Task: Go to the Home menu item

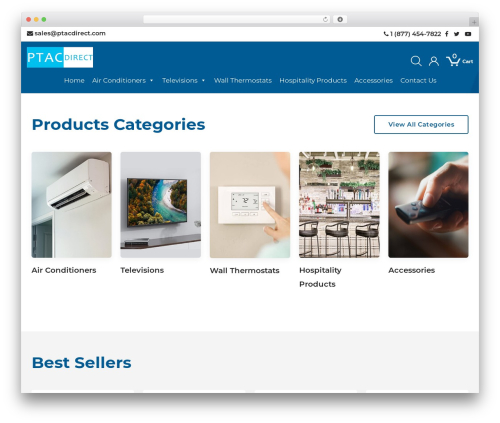Action: (74, 80)
